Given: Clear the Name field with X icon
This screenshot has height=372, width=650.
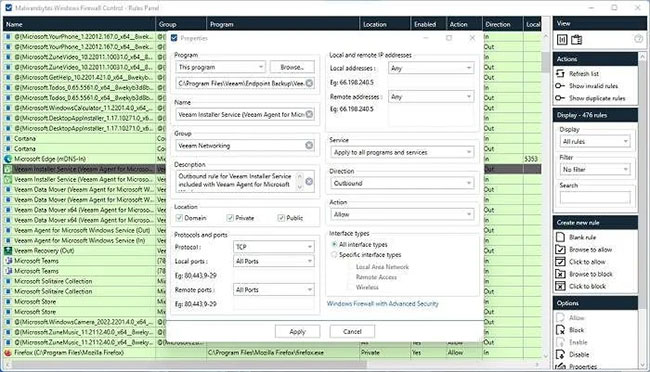Looking at the screenshot, I should (x=309, y=114).
